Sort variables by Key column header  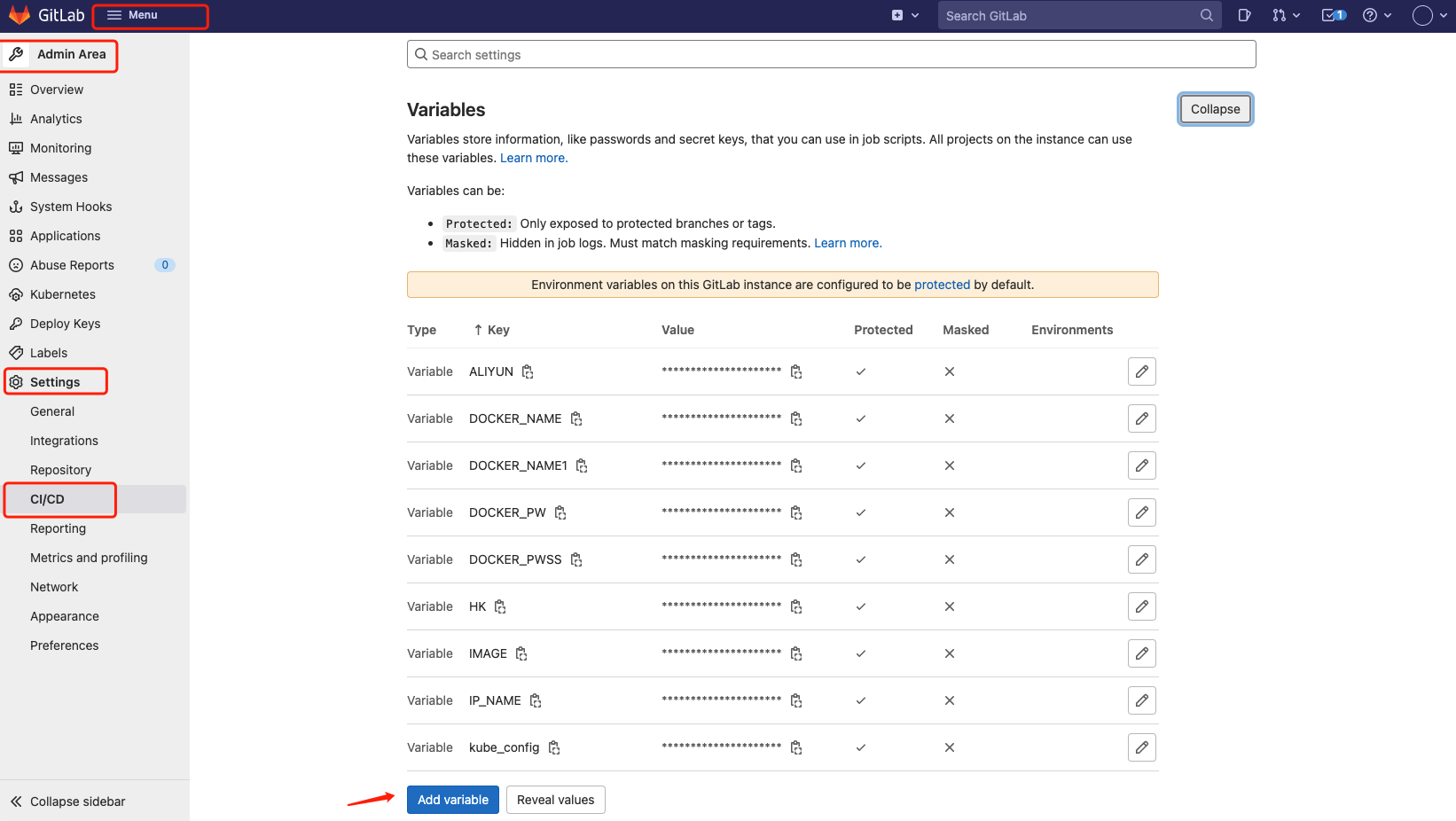pyautogui.click(x=492, y=330)
